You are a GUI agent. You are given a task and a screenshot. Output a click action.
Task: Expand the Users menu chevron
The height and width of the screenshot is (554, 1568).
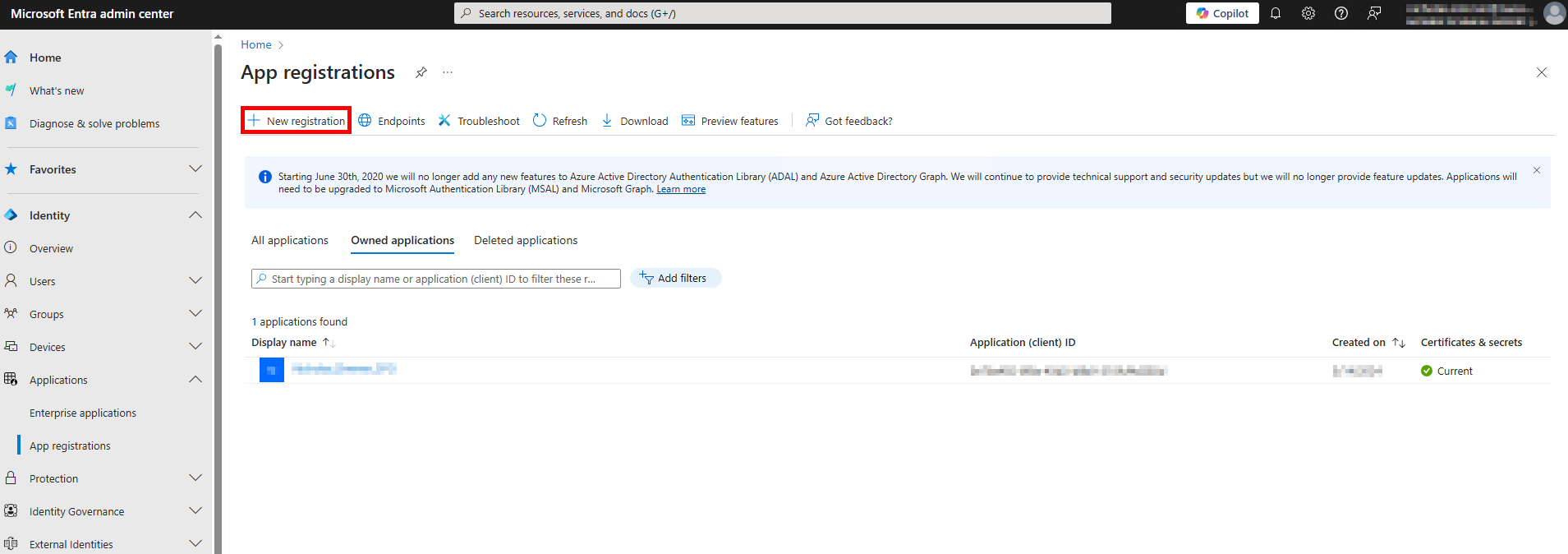pyautogui.click(x=195, y=281)
